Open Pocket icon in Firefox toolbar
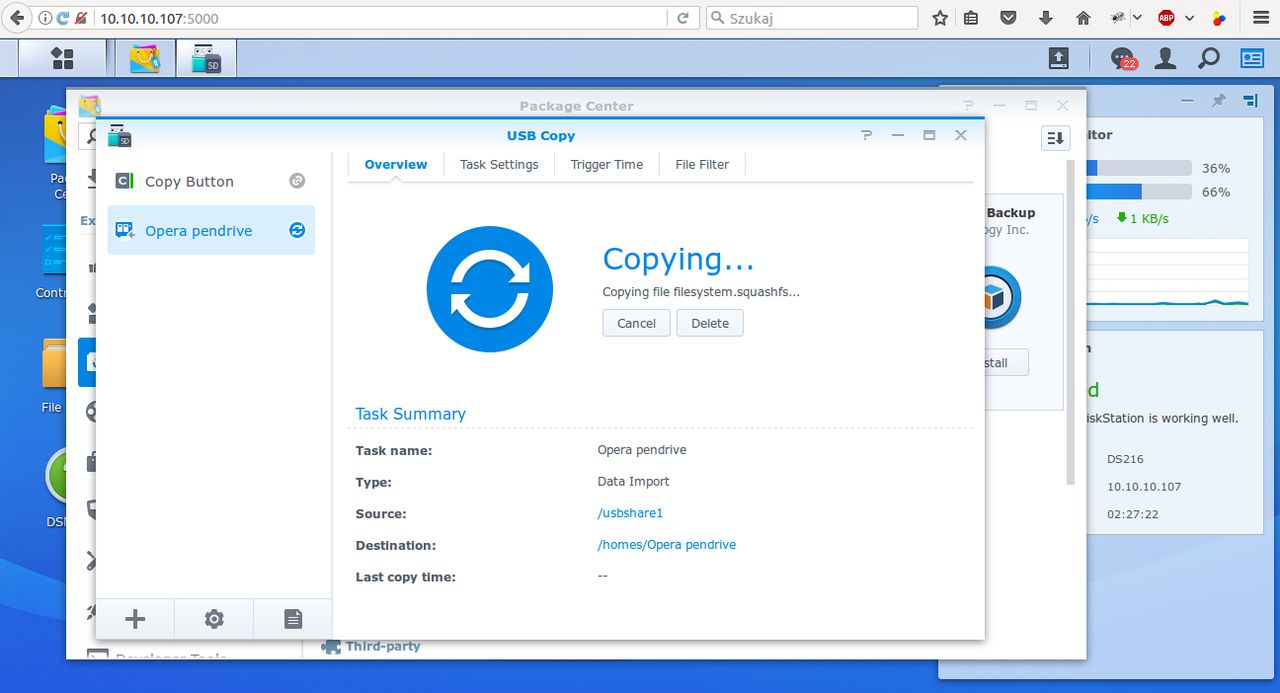1280x693 pixels. pos(1009,18)
